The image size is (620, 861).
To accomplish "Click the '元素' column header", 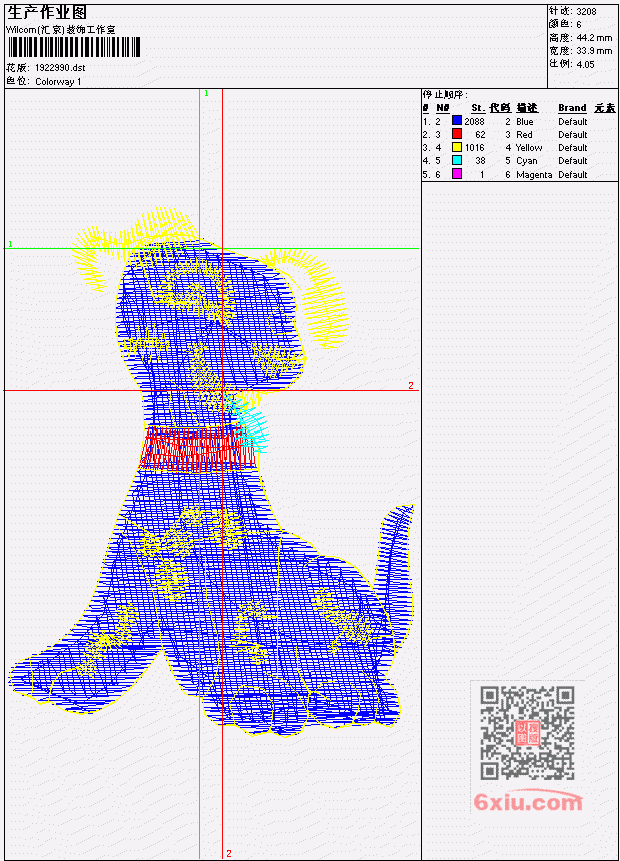I will coord(605,108).
